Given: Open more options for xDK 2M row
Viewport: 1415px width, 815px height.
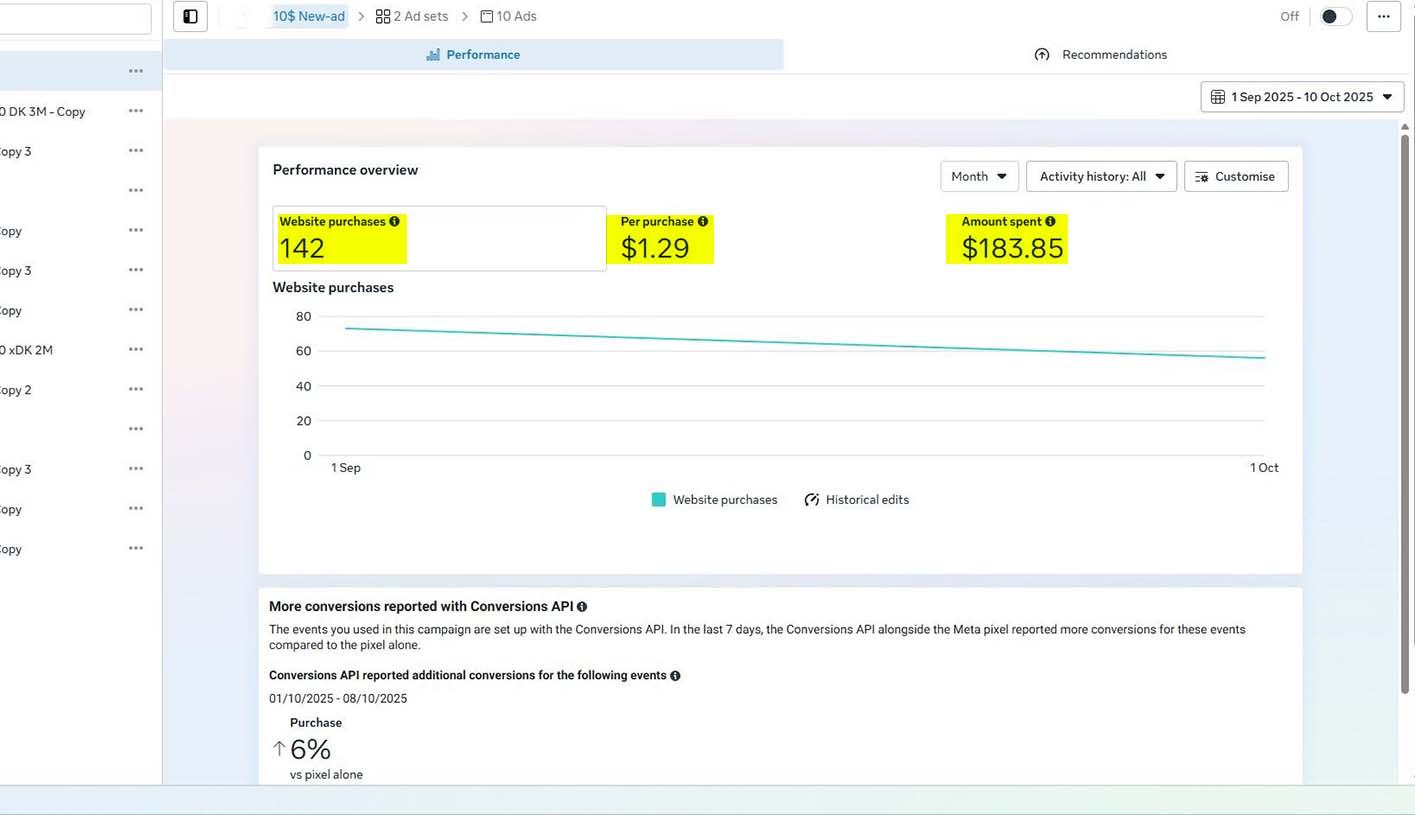Looking at the screenshot, I should (x=136, y=350).
